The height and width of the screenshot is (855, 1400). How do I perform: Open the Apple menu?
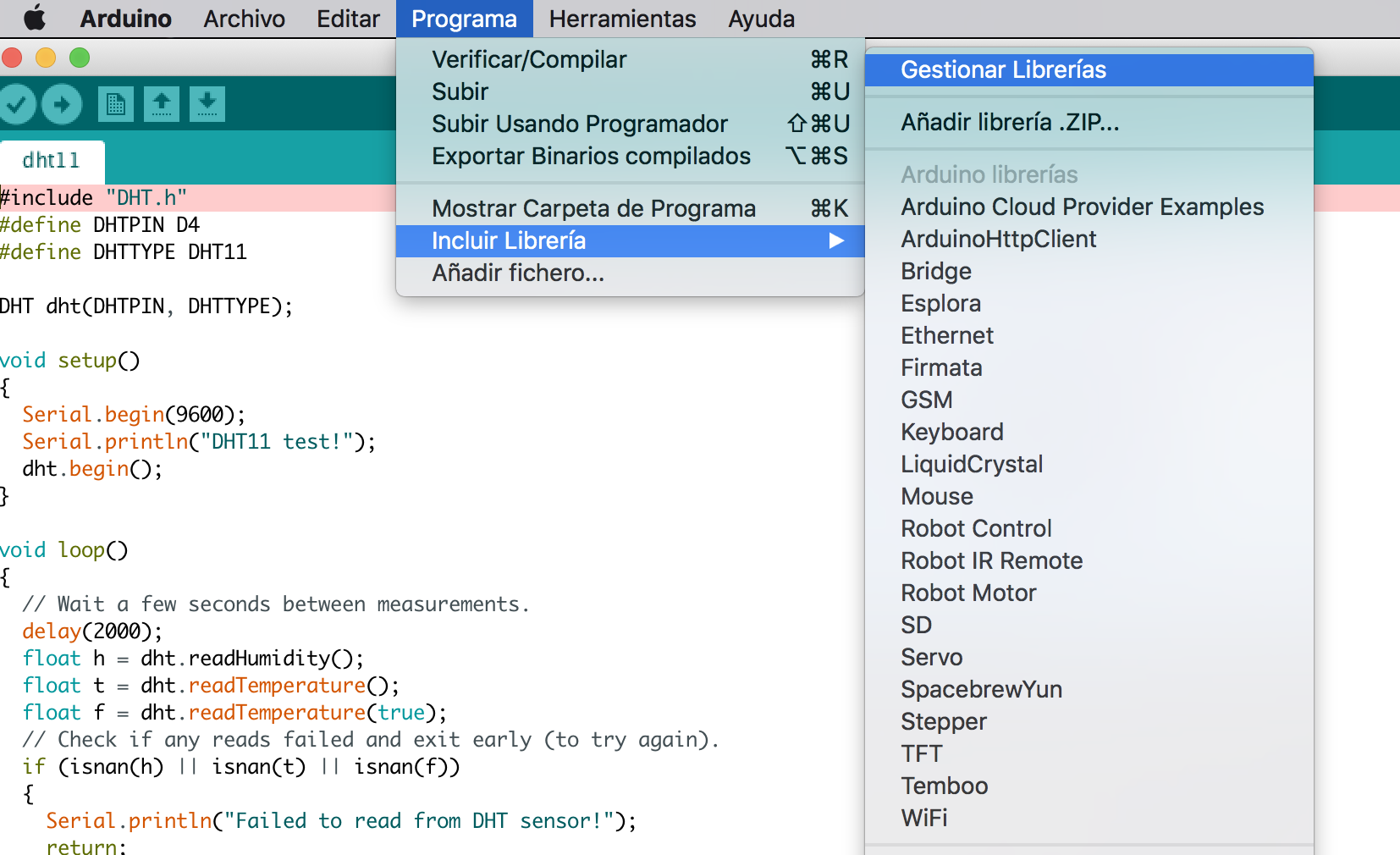click(34, 18)
